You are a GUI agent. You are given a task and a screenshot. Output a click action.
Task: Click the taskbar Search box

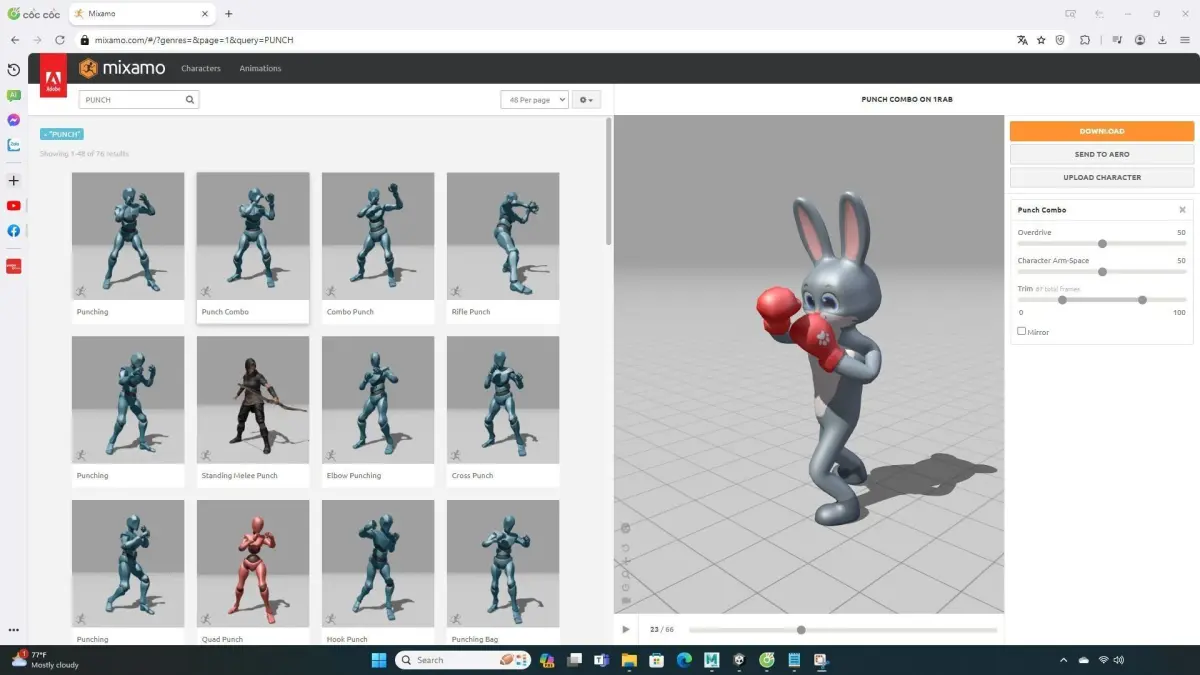click(x=462, y=660)
